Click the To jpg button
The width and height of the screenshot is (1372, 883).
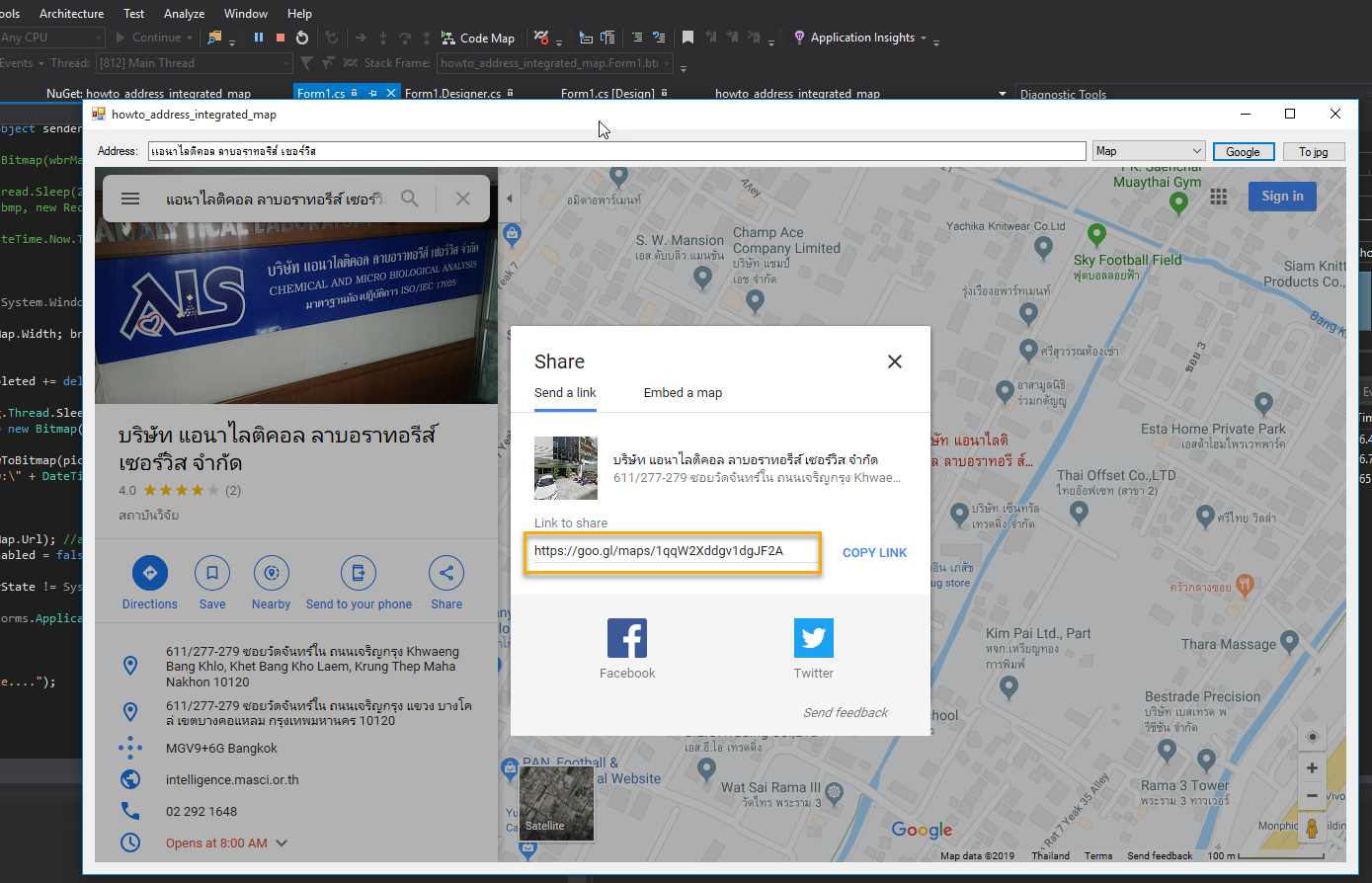(1314, 151)
